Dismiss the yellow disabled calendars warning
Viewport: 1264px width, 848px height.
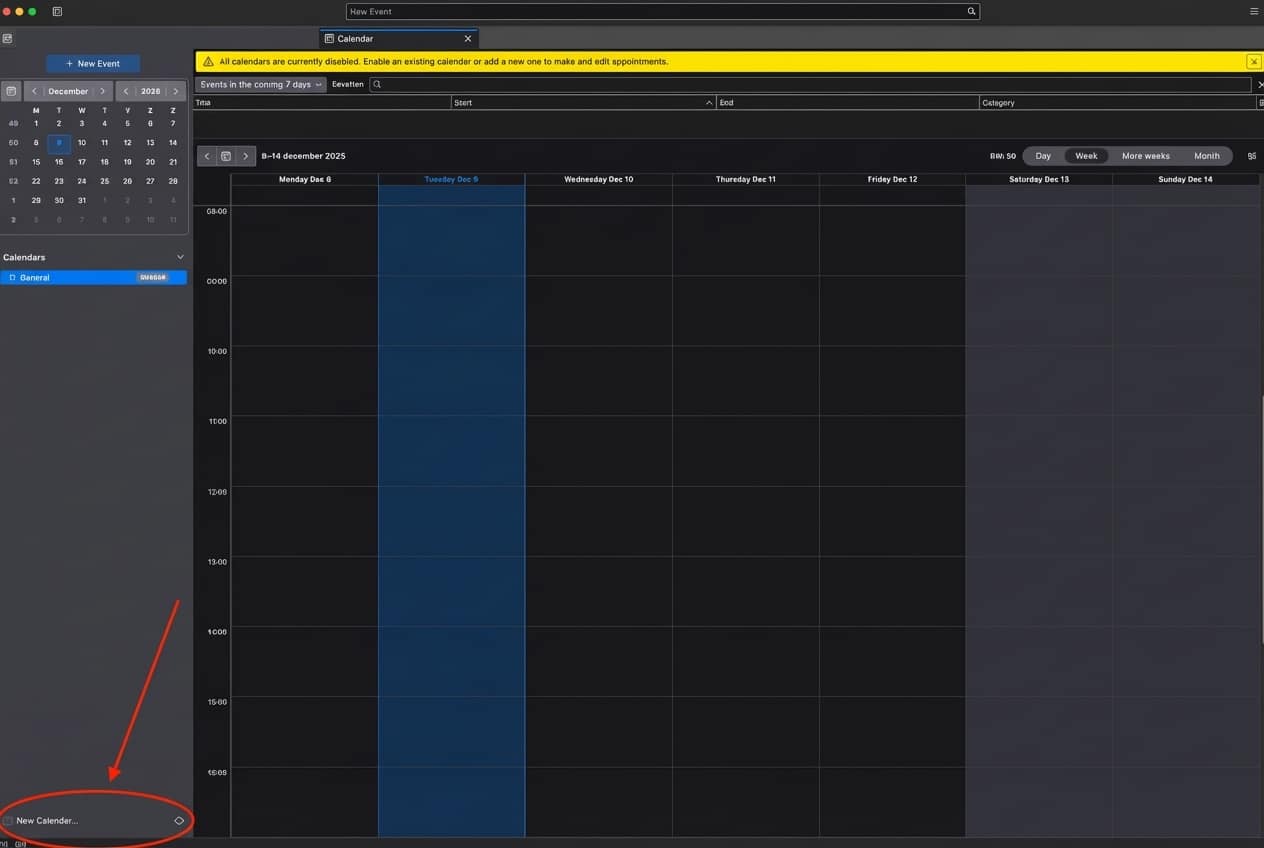click(1253, 62)
